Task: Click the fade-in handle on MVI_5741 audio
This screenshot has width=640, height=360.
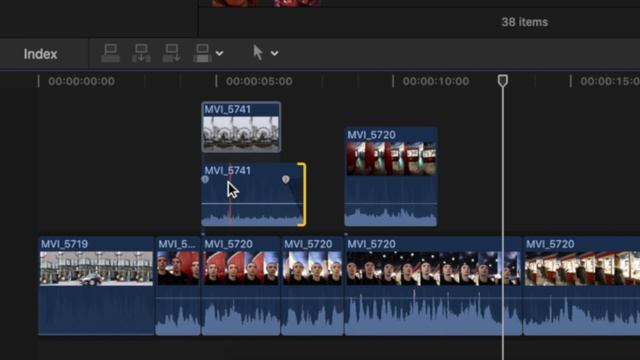Action: pyautogui.click(x=205, y=179)
